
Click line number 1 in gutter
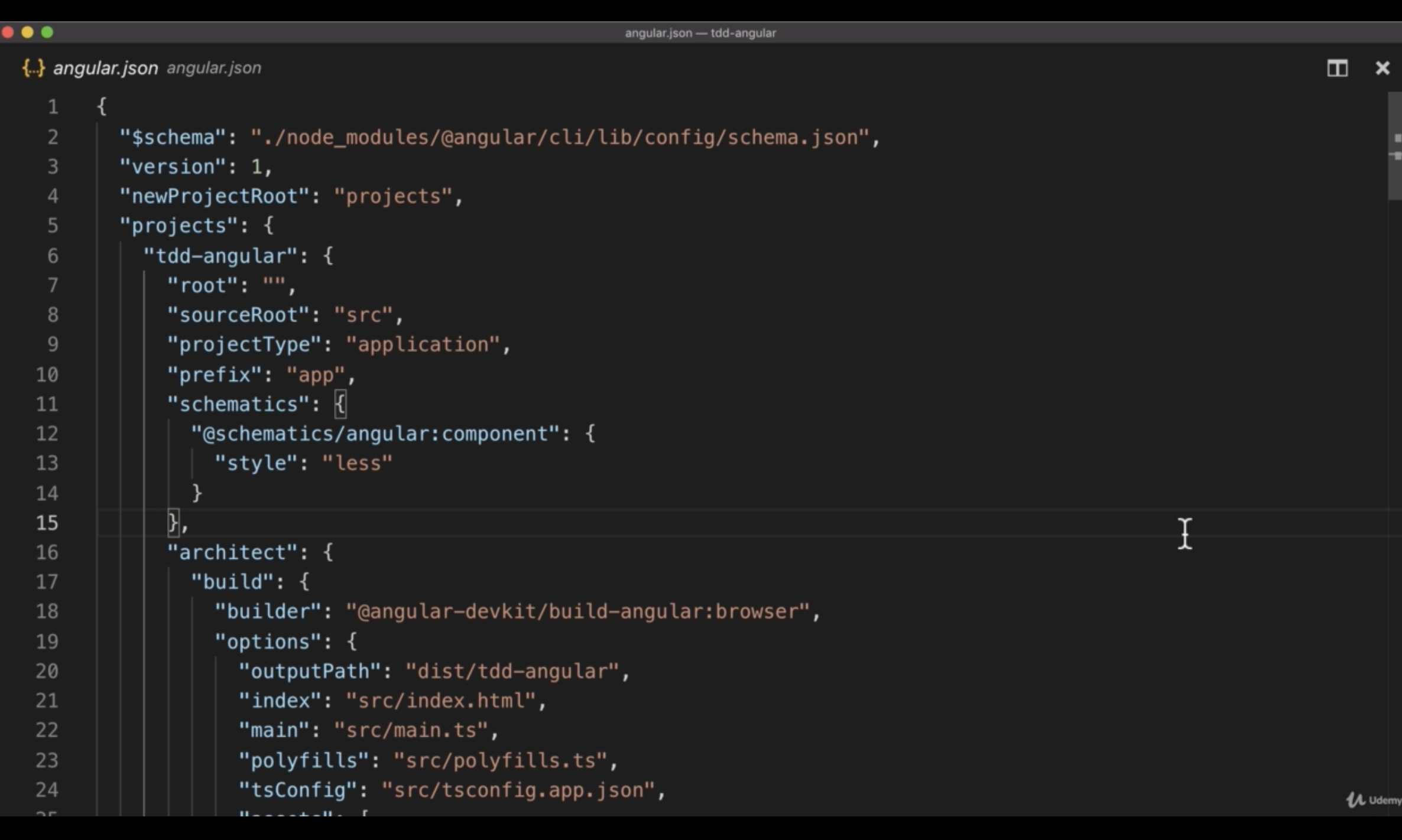(53, 107)
